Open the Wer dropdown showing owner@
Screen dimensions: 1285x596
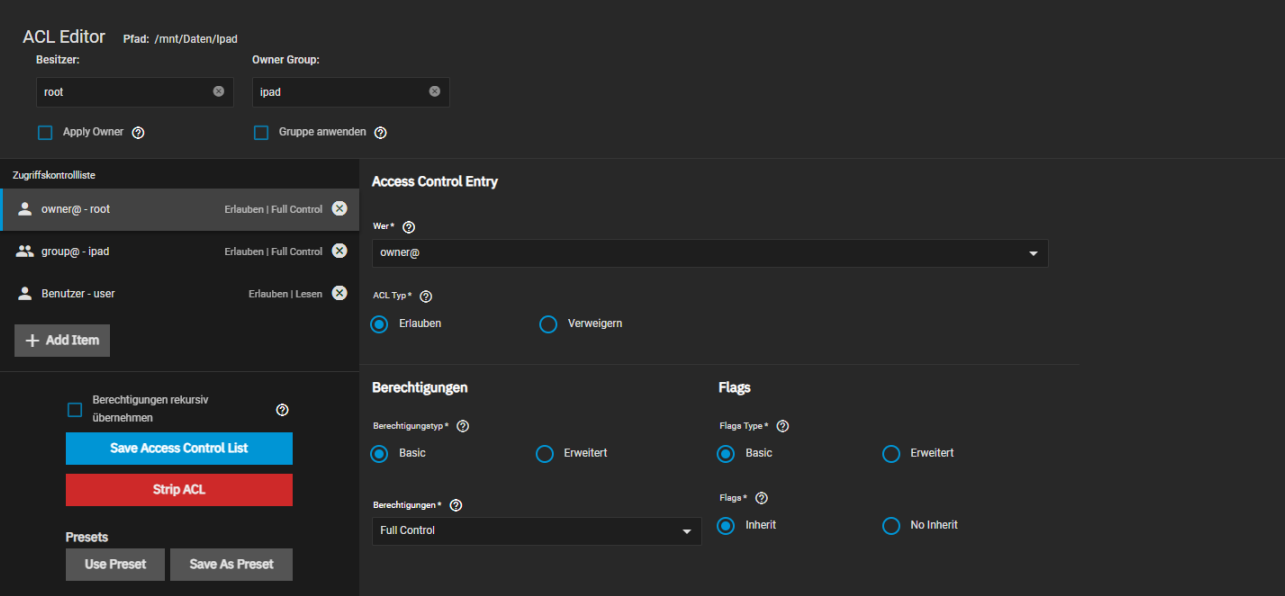(710, 253)
